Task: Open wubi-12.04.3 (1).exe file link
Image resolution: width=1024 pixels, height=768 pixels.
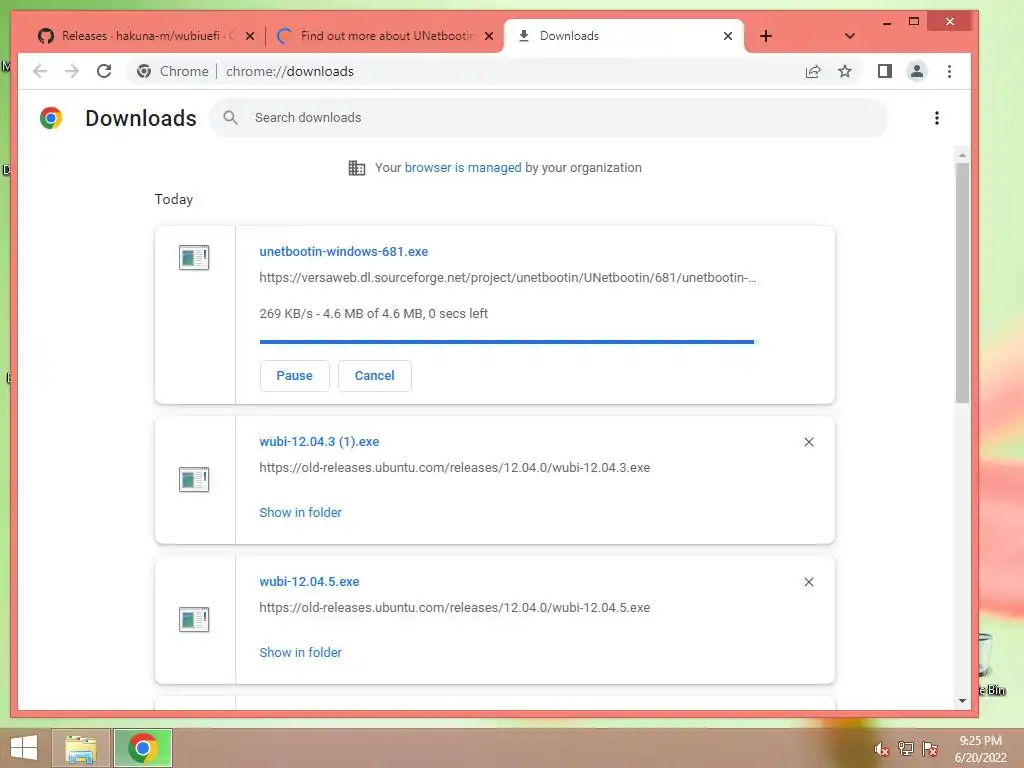Action: 319,441
